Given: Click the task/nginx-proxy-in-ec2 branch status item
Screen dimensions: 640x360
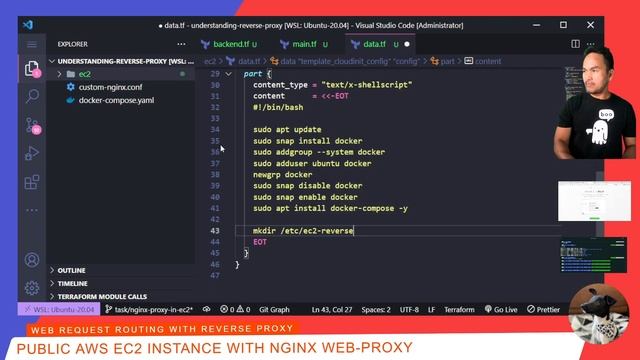Looking at the screenshot, I should [x=149, y=309].
